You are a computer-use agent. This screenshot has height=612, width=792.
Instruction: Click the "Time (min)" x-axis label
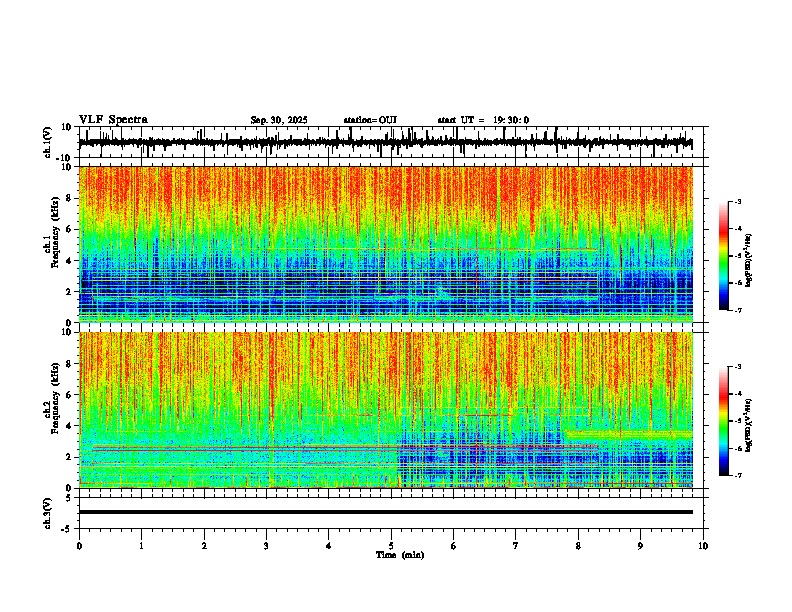point(400,555)
